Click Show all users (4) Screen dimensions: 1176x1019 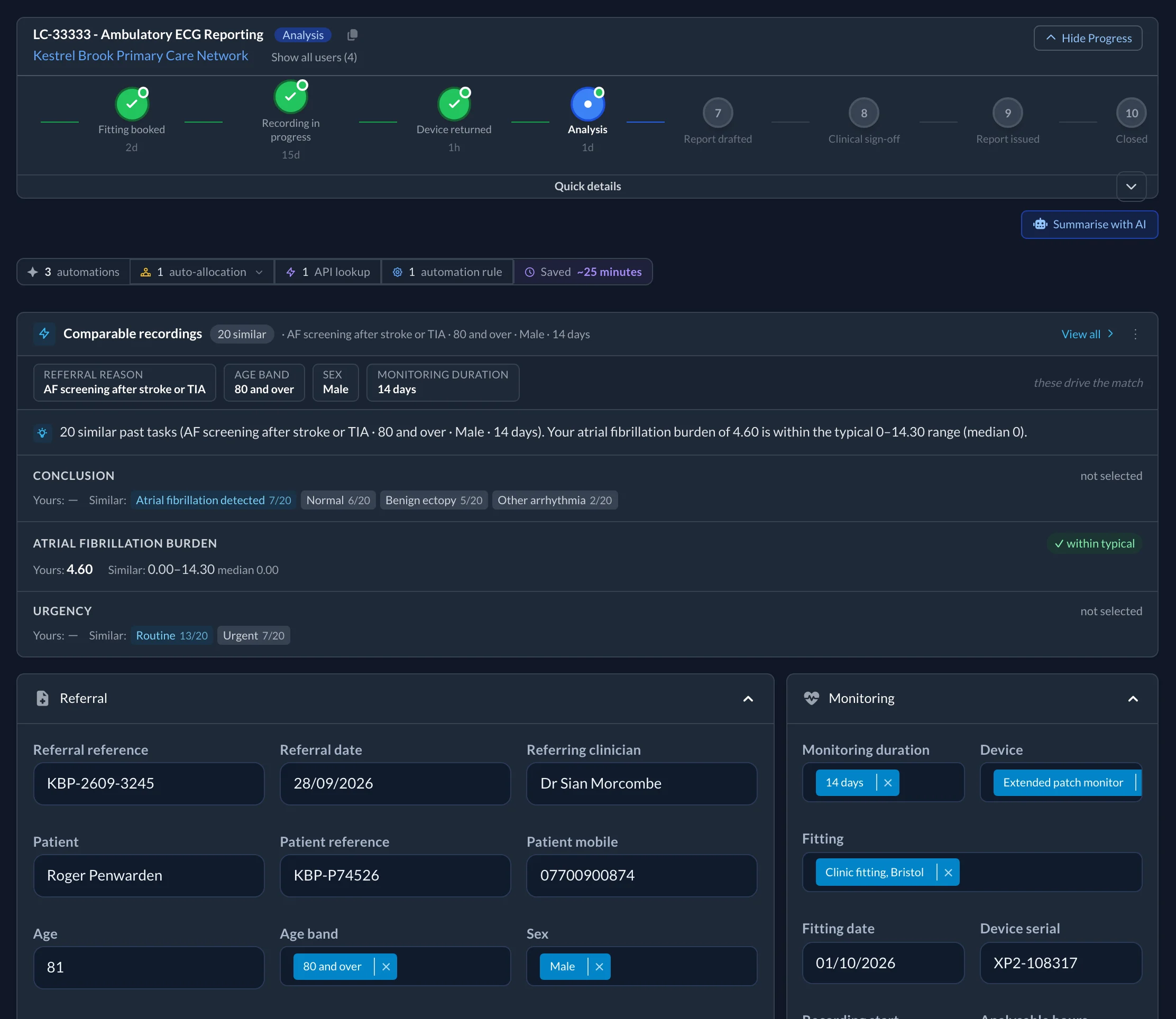click(314, 58)
